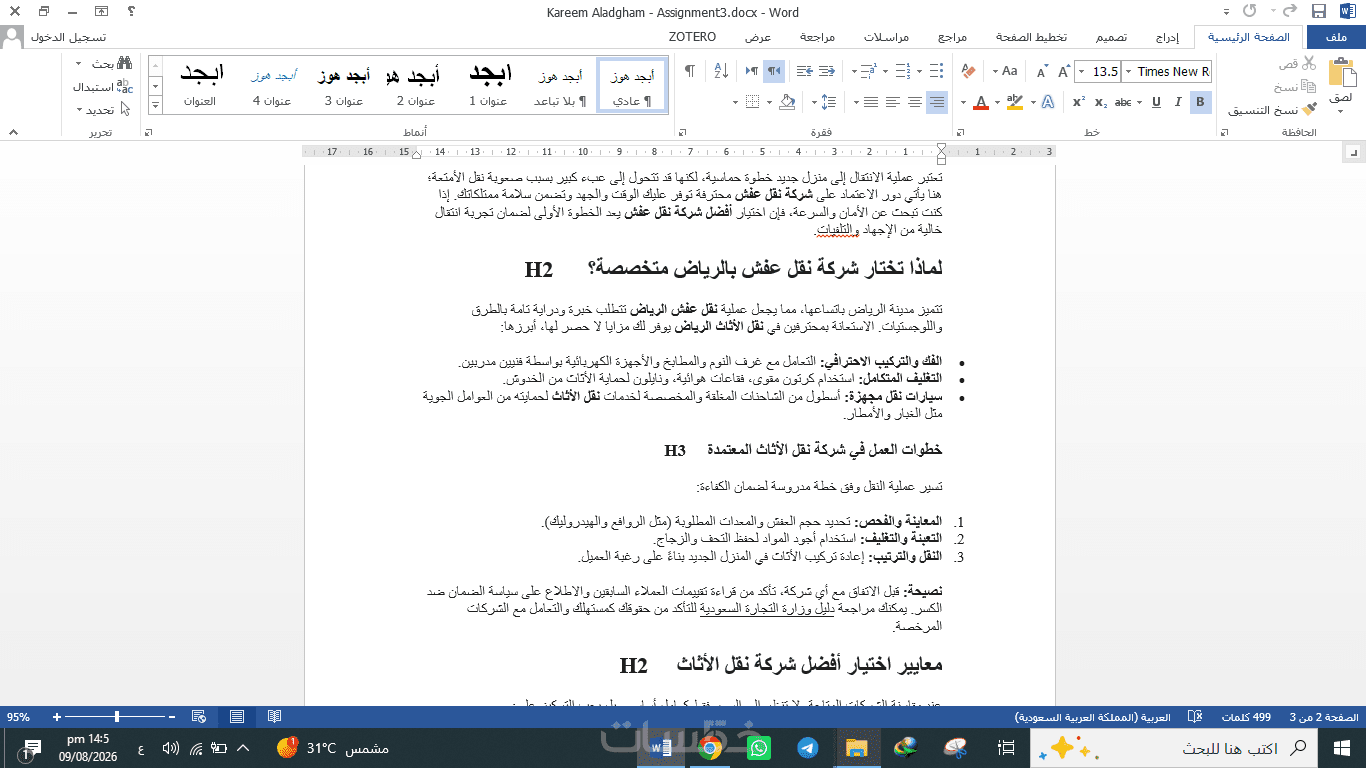Click the Numbering list icon
Image resolution: width=1366 pixels, height=768 pixels.
tap(902, 71)
